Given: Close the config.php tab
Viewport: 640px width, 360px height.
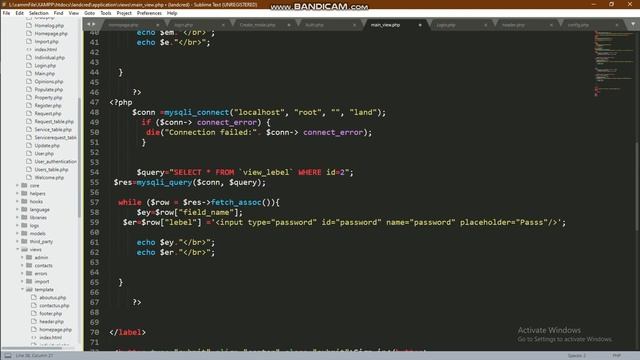Looking at the screenshot, I should 616,25.
